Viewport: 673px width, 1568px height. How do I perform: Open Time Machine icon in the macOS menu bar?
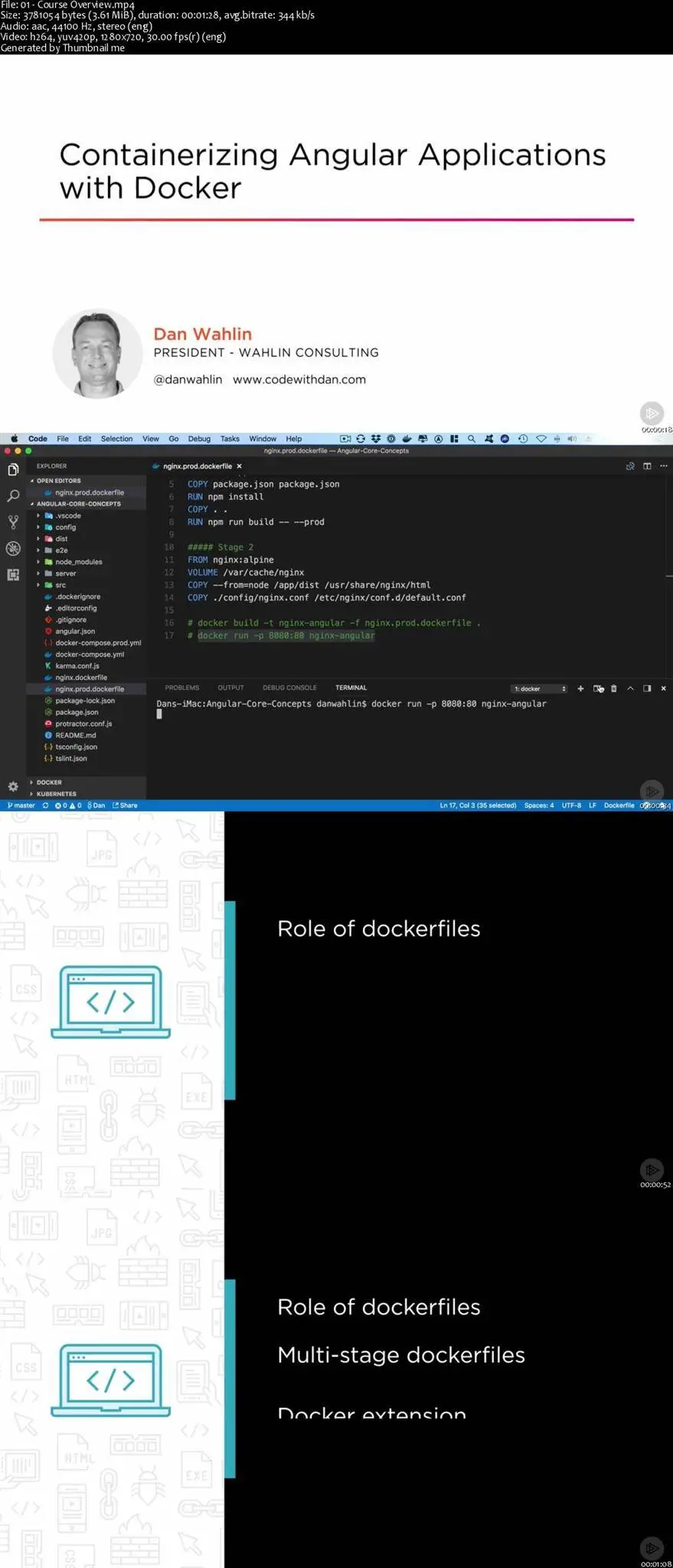[523, 439]
